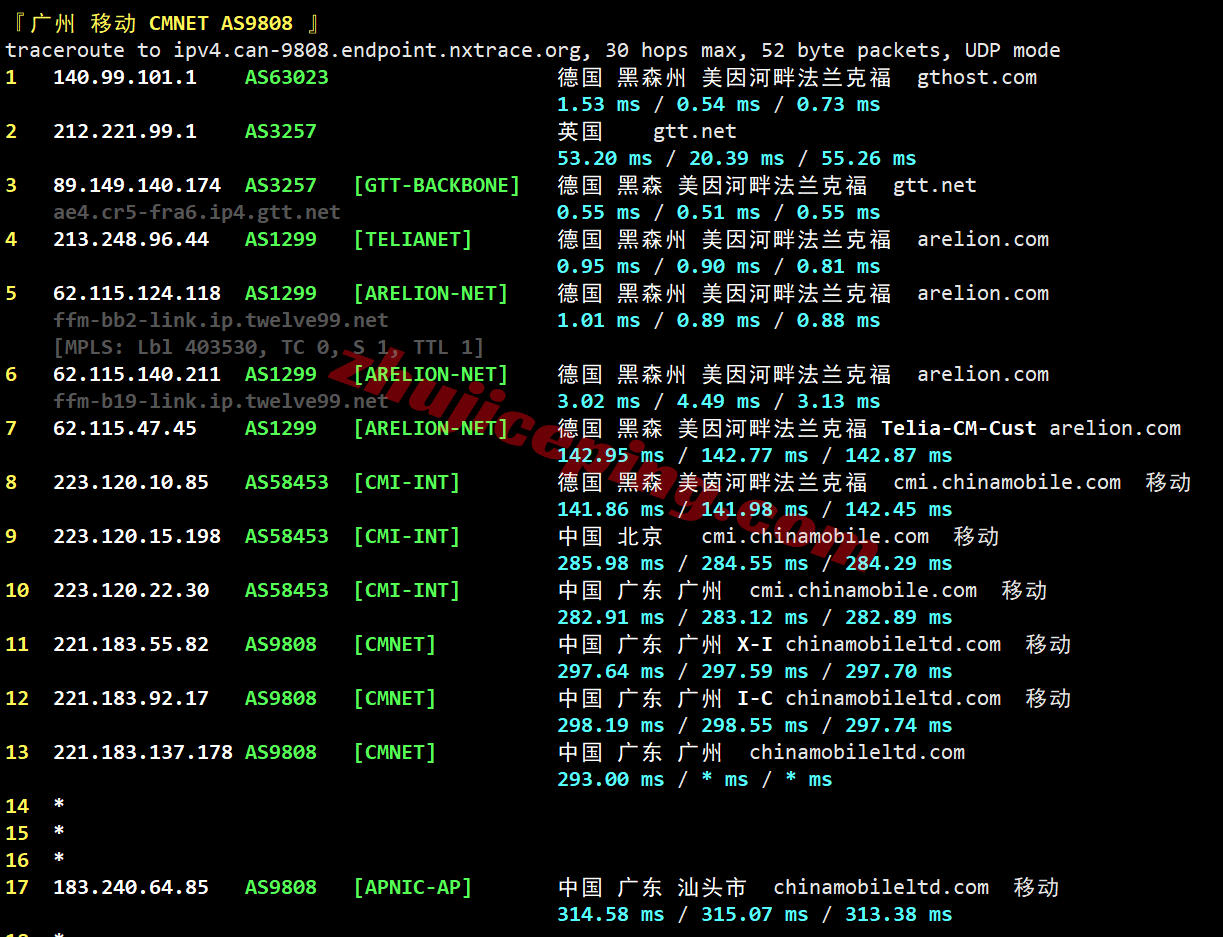Click IP 212.221.99.1 in hop 2
This screenshot has width=1223, height=937.
tap(125, 131)
